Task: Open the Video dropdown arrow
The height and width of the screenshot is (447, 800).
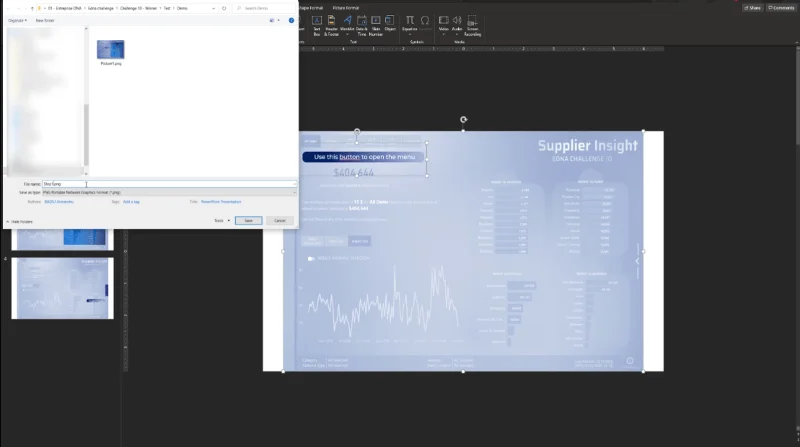Action: coord(443,34)
